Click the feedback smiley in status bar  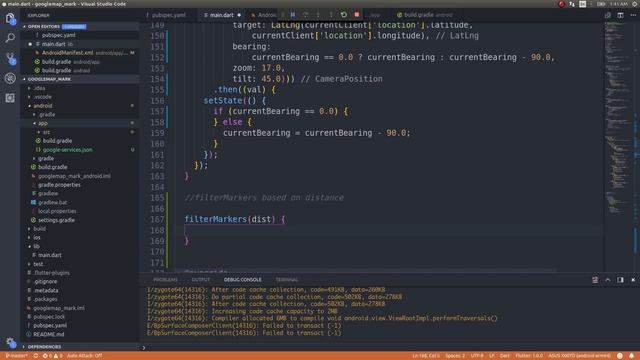[620, 356]
